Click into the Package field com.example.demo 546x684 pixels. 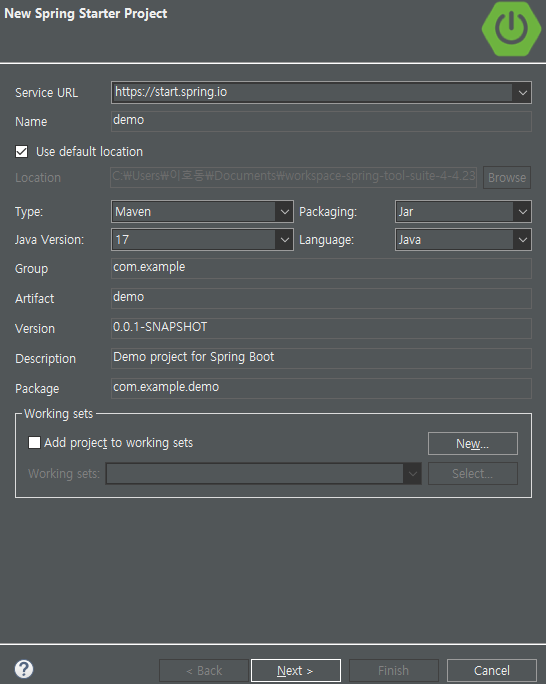point(321,388)
